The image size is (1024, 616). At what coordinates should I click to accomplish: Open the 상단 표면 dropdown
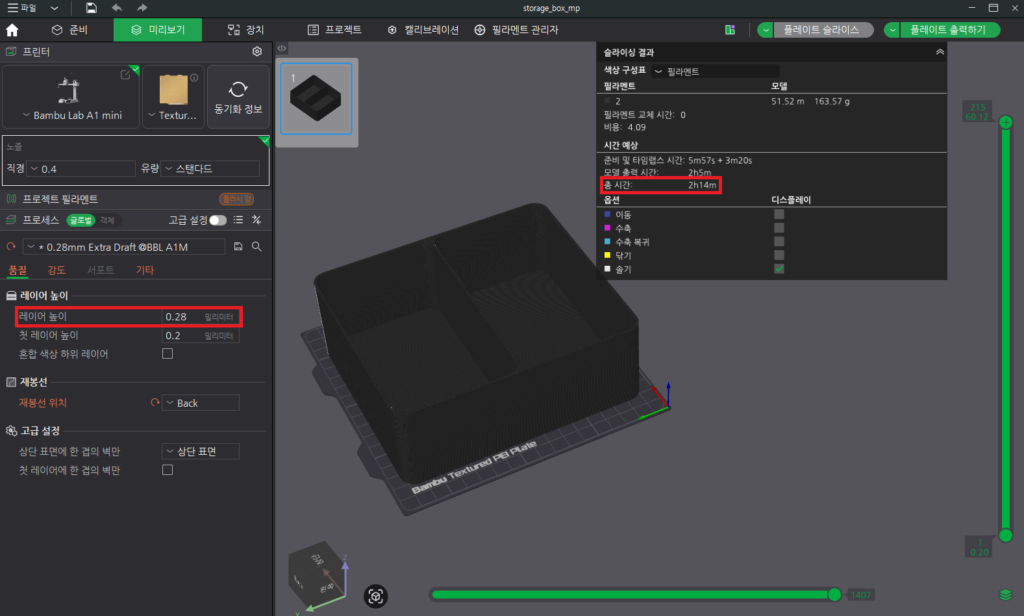(x=200, y=451)
